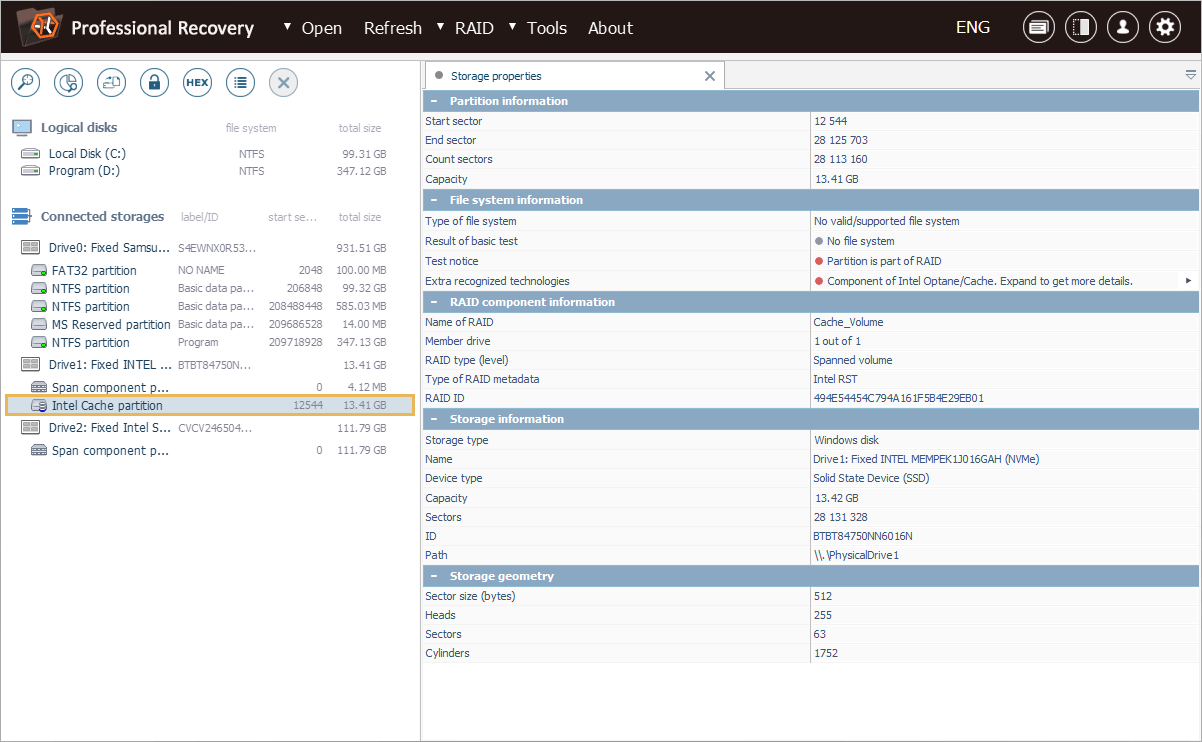This screenshot has height=742, width=1202.
Task: Open the log panel icon in header
Action: click(x=1038, y=28)
